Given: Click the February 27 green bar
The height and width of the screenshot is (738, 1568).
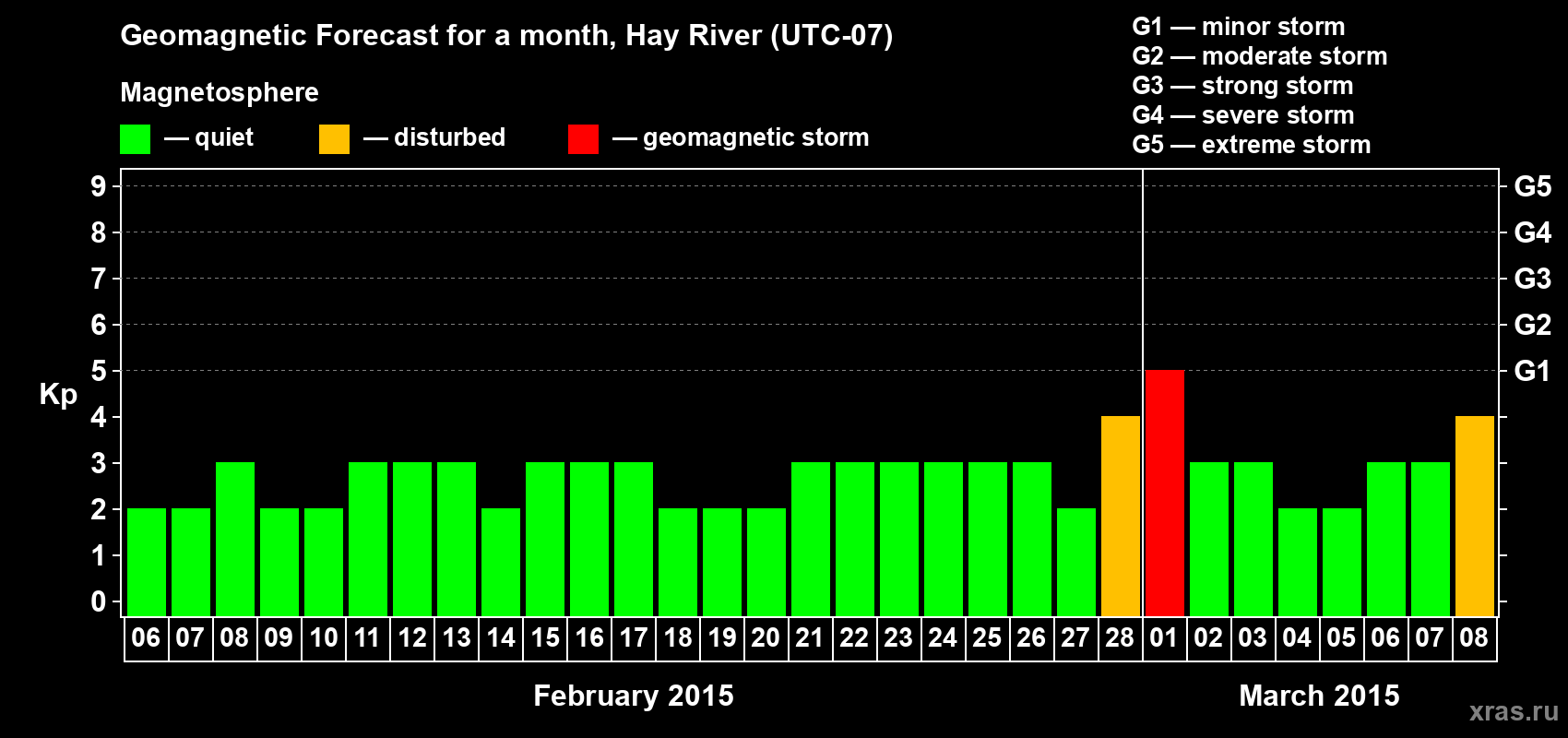Looking at the screenshot, I should (1075, 562).
